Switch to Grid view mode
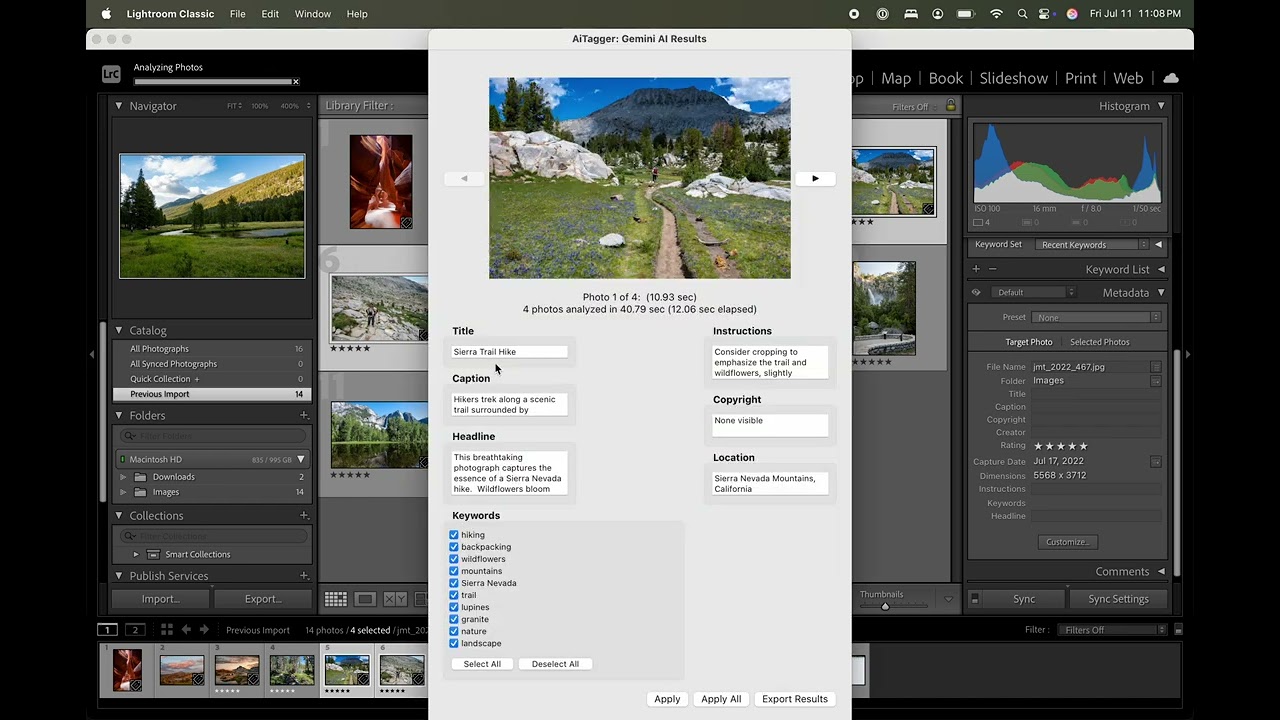This screenshot has height=720, width=1280. pyautogui.click(x=336, y=599)
